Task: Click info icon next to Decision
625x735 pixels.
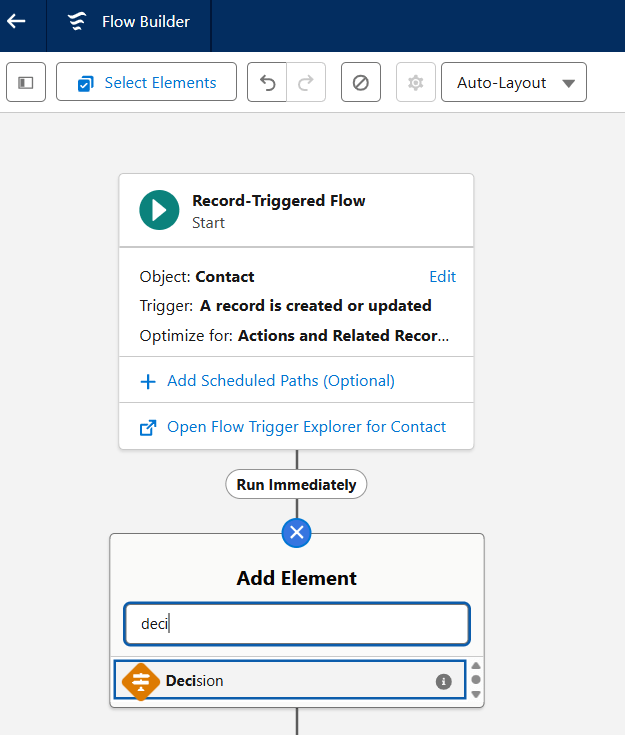Action: click(x=444, y=682)
